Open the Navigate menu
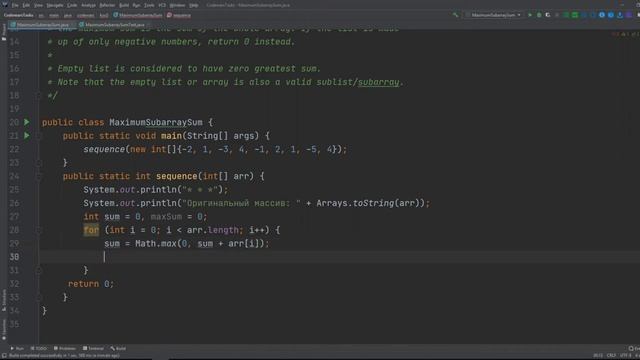This screenshot has height=360, width=640. coord(55,5)
